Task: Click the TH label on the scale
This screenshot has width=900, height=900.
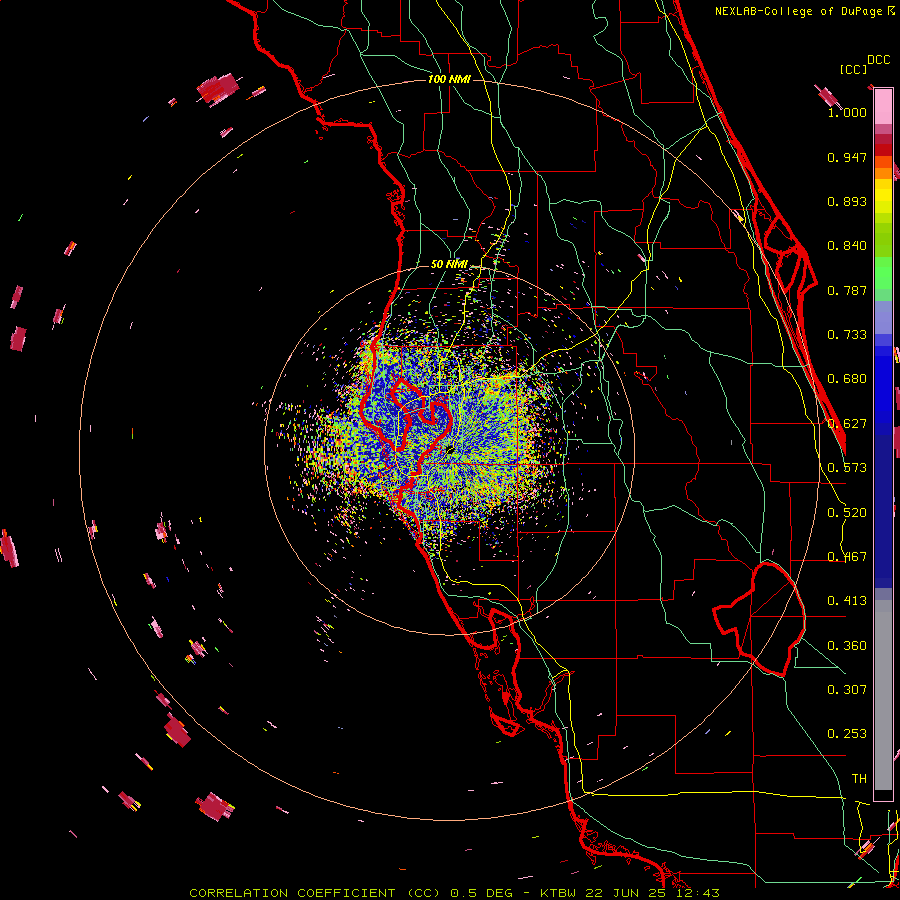Action: [x=859, y=779]
